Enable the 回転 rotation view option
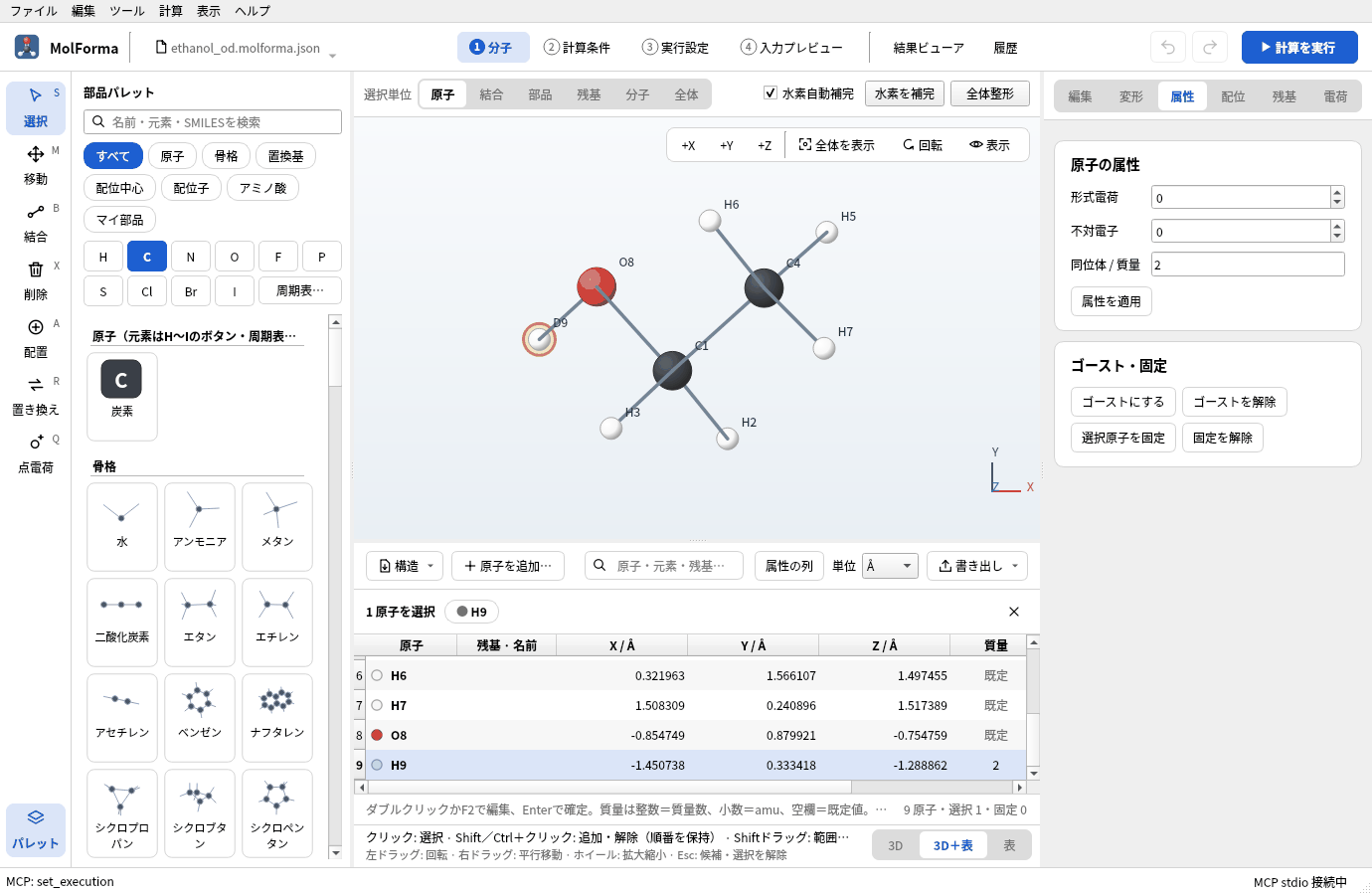Image resolution: width=1372 pixels, height=895 pixels. click(x=923, y=145)
